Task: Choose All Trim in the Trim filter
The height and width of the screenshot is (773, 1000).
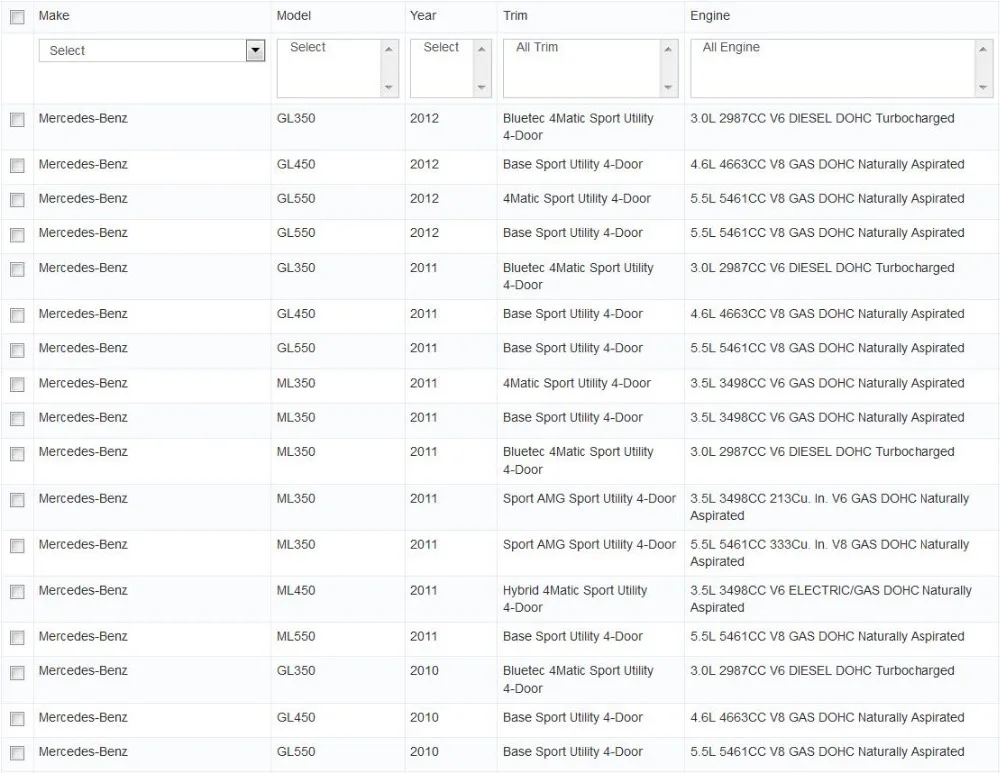Action: click(x=537, y=47)
